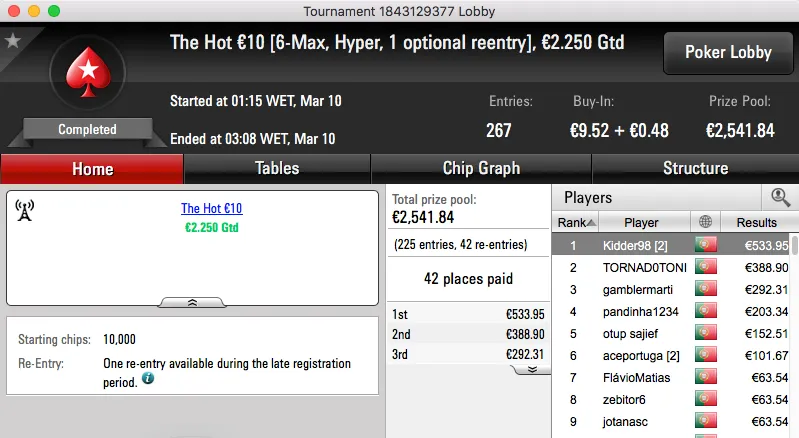Open The Hot €10 link
Screen dimensions: 799x438
coord(211,209)
